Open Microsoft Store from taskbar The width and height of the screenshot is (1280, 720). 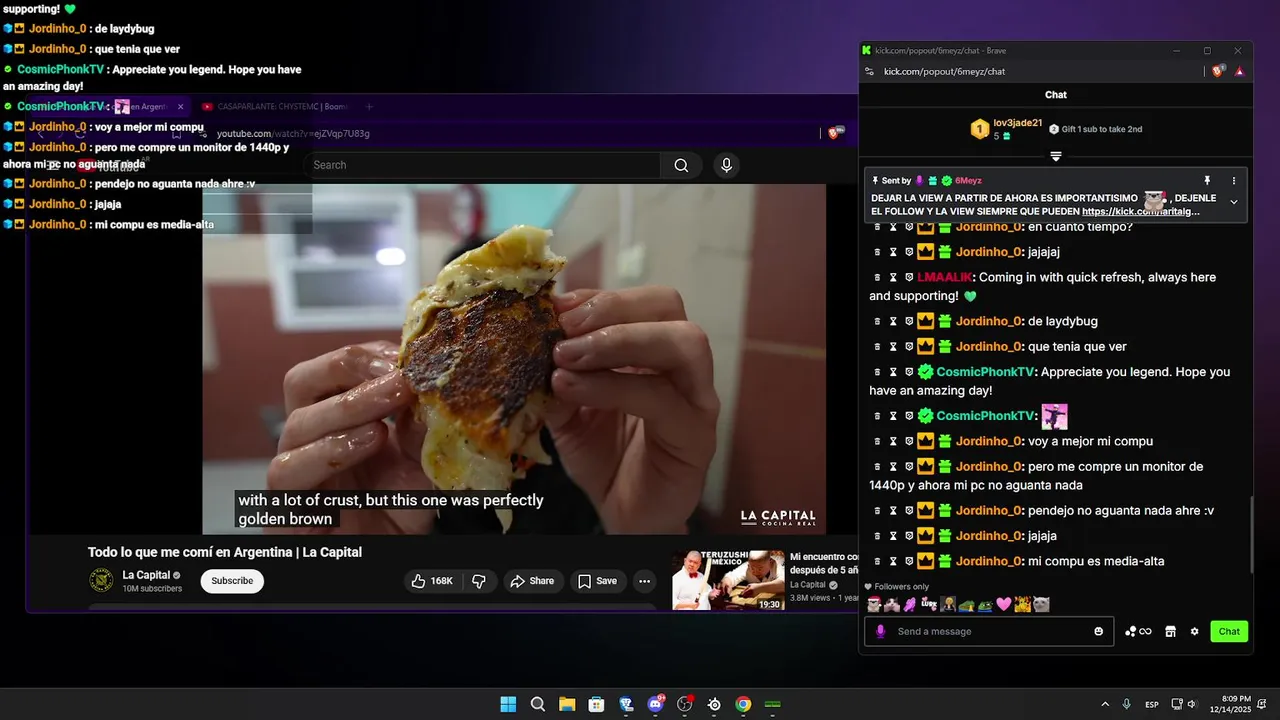click(597, 704)
